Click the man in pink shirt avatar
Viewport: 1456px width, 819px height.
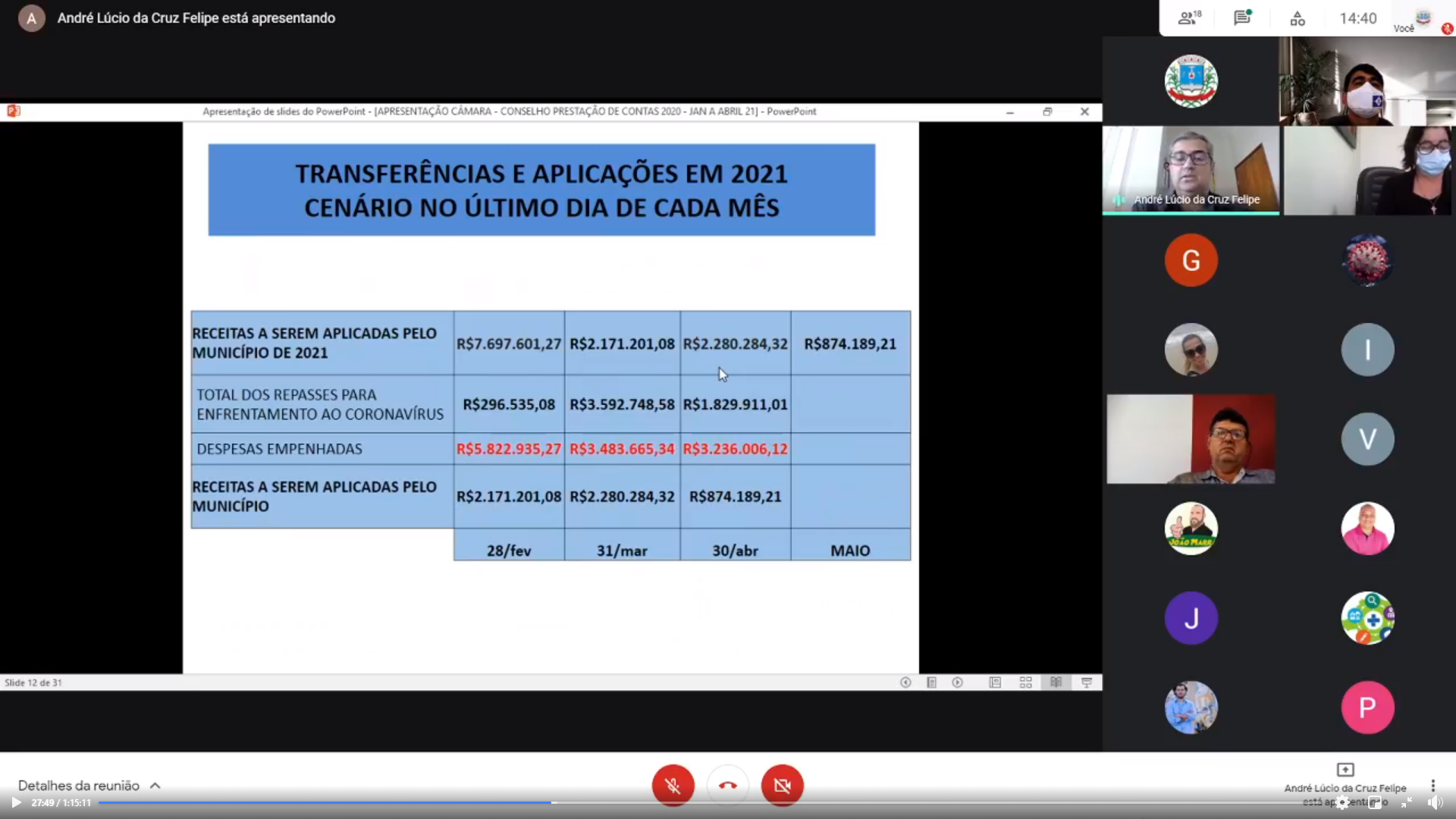pyautogui.click(x=1367, y=529)
